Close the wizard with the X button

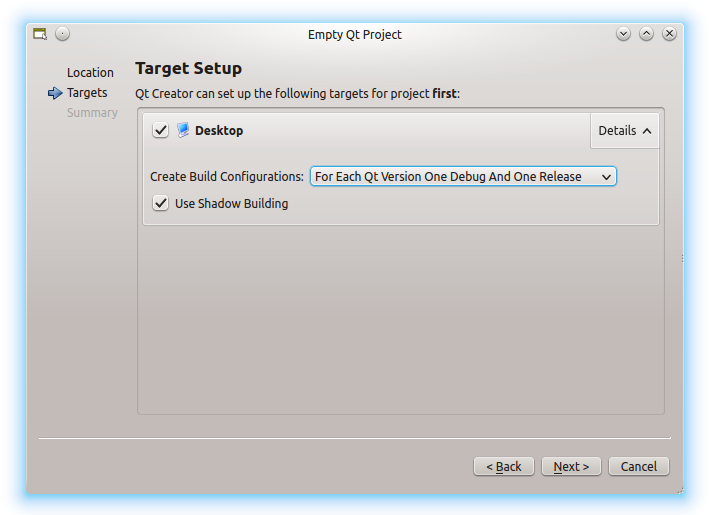669,34
